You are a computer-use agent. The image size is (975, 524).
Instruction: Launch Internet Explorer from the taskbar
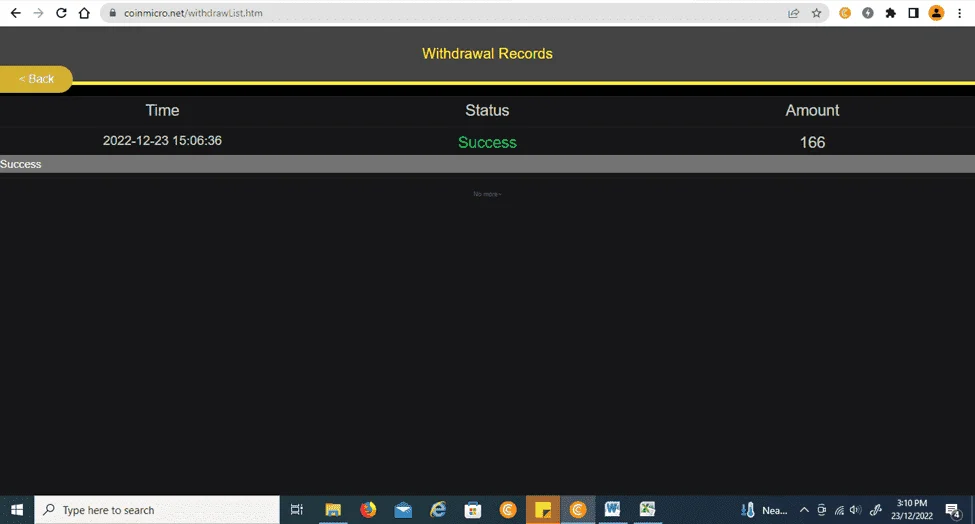(438, 510)
